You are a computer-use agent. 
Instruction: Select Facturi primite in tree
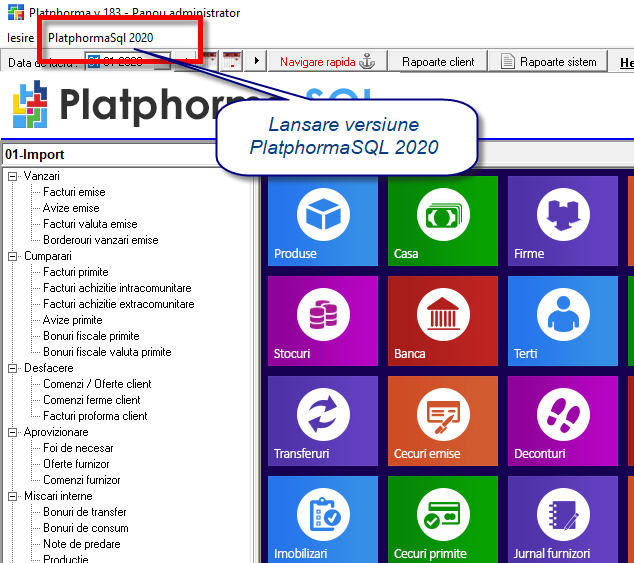tap(76, 272)
